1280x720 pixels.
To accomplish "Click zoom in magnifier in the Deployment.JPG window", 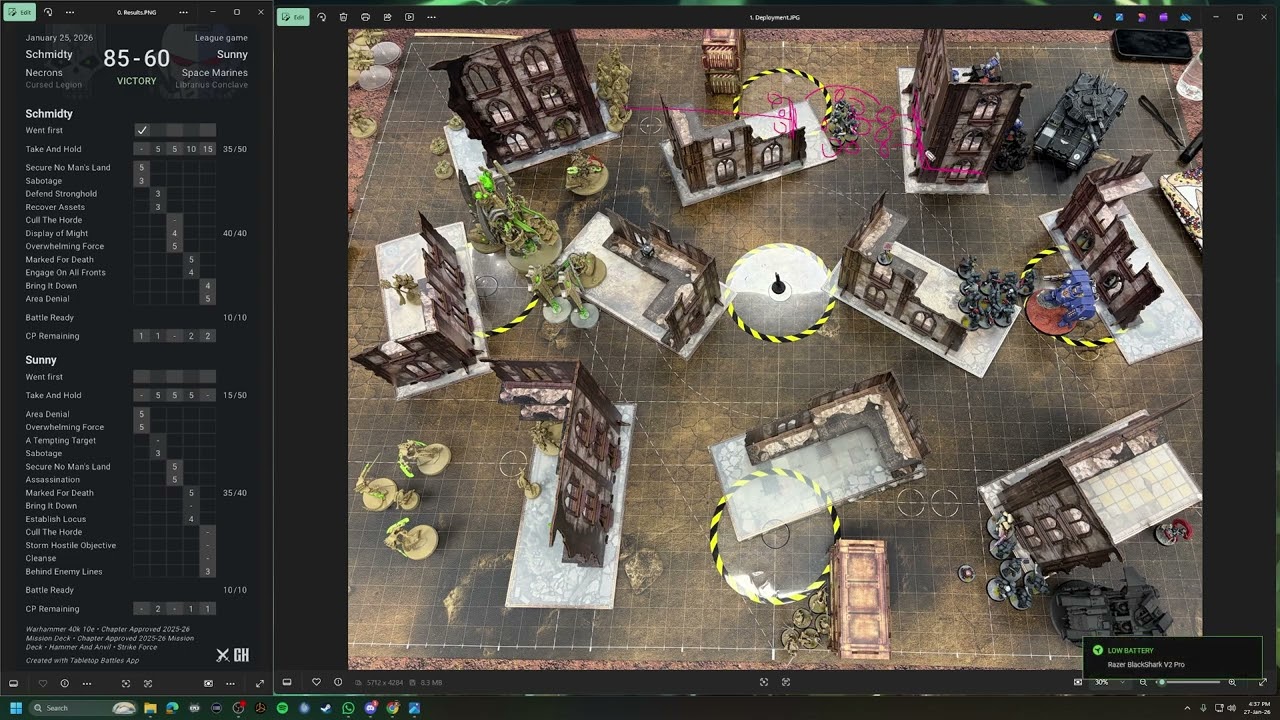I will click(x=1232, y=682).
